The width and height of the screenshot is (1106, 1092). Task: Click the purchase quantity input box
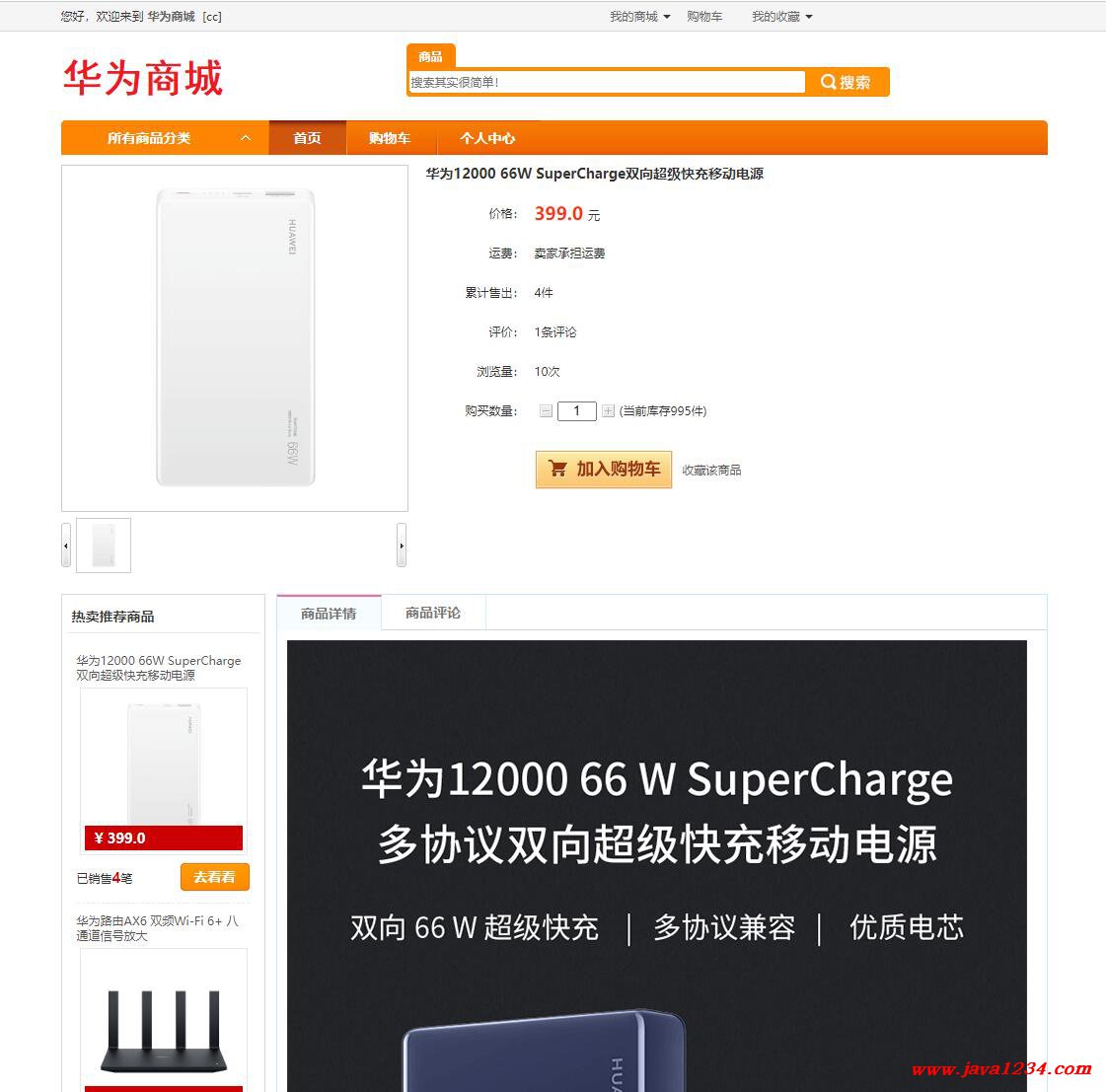tap(577, 411)
